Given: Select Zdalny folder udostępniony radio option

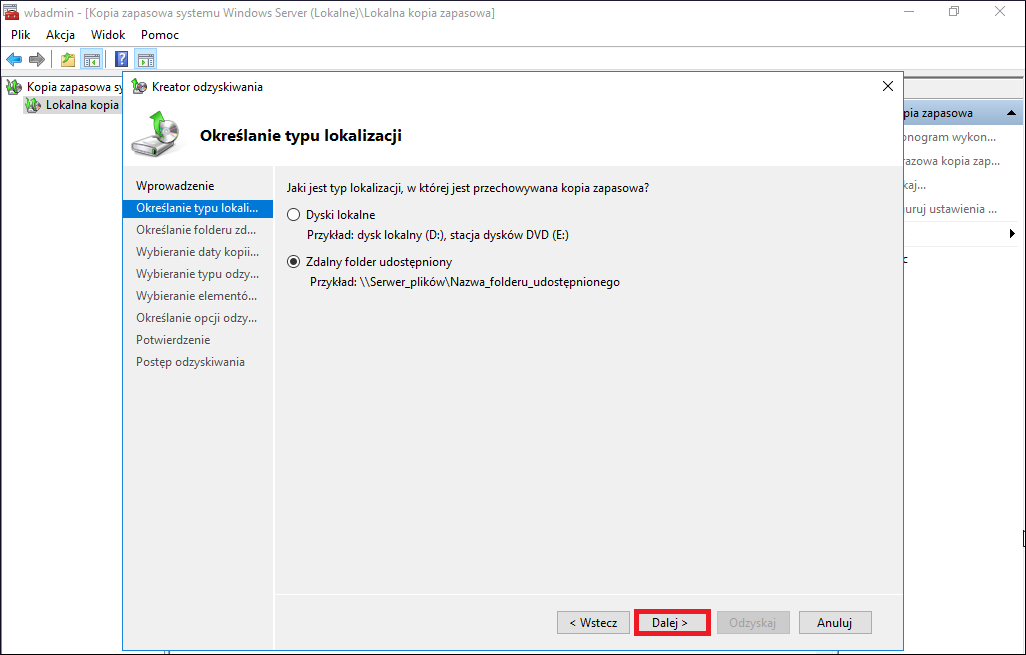Looking at the screenshot, I should [x=294, y=262].
